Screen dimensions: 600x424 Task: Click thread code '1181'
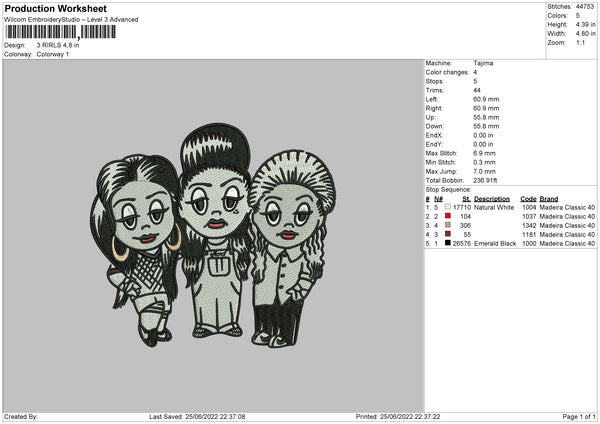click(x=529, y=235)
